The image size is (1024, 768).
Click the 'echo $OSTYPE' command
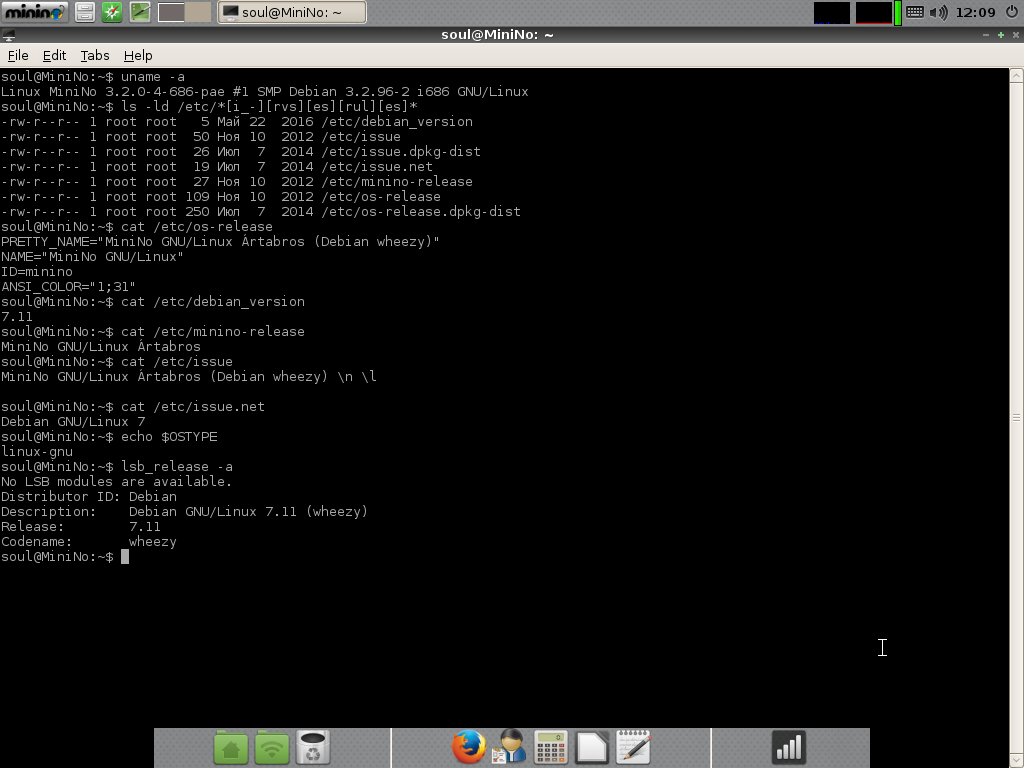click(x=169, y=437)
